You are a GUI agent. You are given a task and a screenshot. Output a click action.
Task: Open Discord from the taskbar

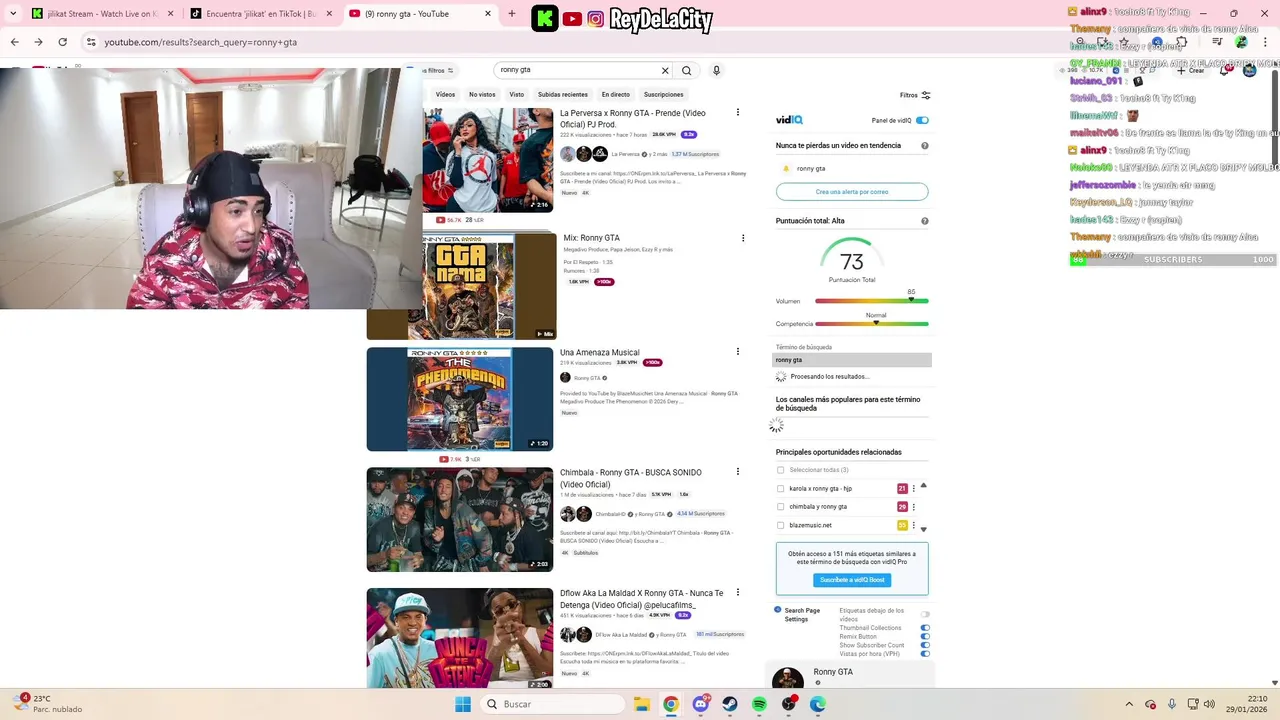pyautogui.click(x=701, y=704)
